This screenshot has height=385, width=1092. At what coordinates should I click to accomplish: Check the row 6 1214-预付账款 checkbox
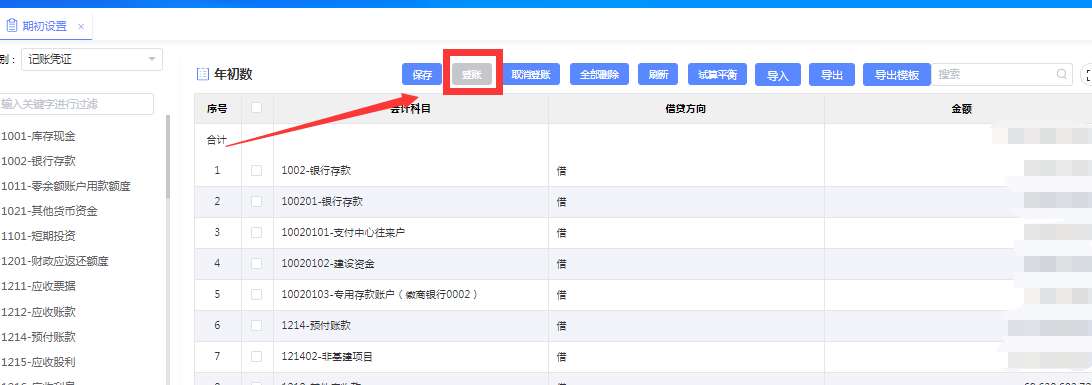(256, 325)
